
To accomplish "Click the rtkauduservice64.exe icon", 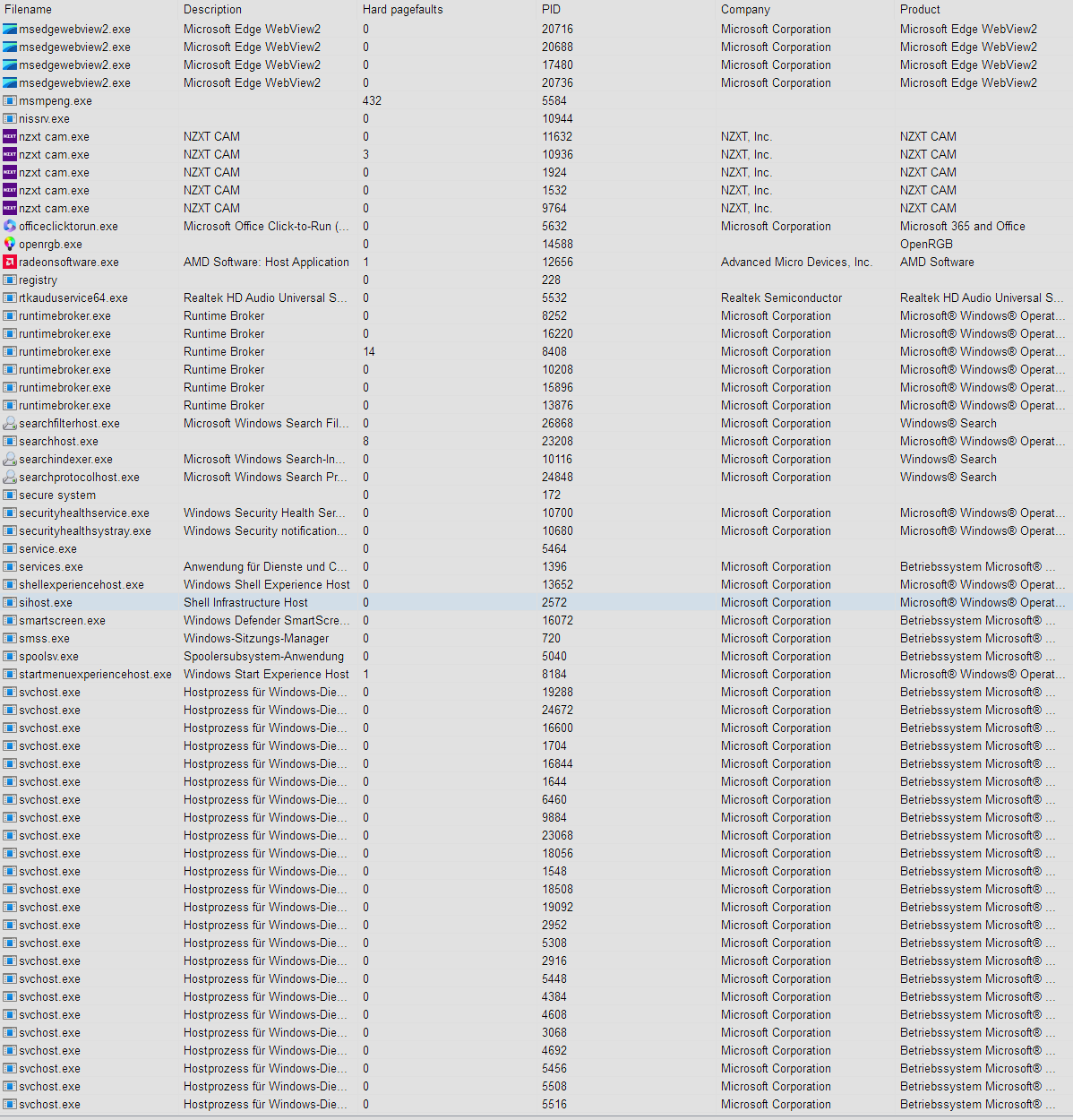I will [10, 297].
